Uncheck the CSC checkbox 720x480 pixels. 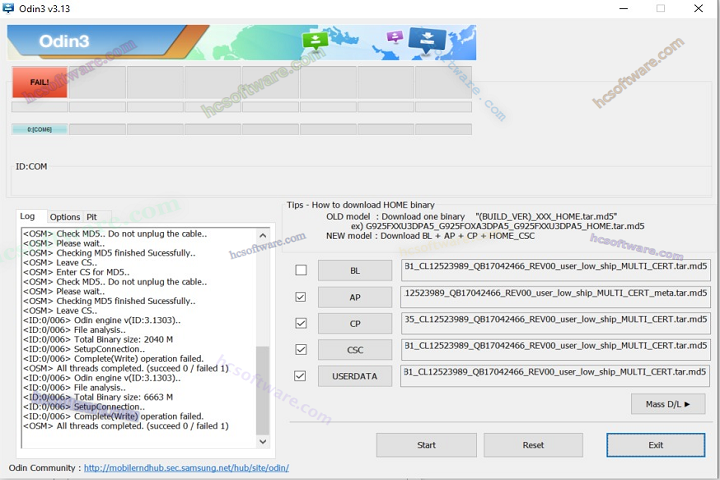301,350
